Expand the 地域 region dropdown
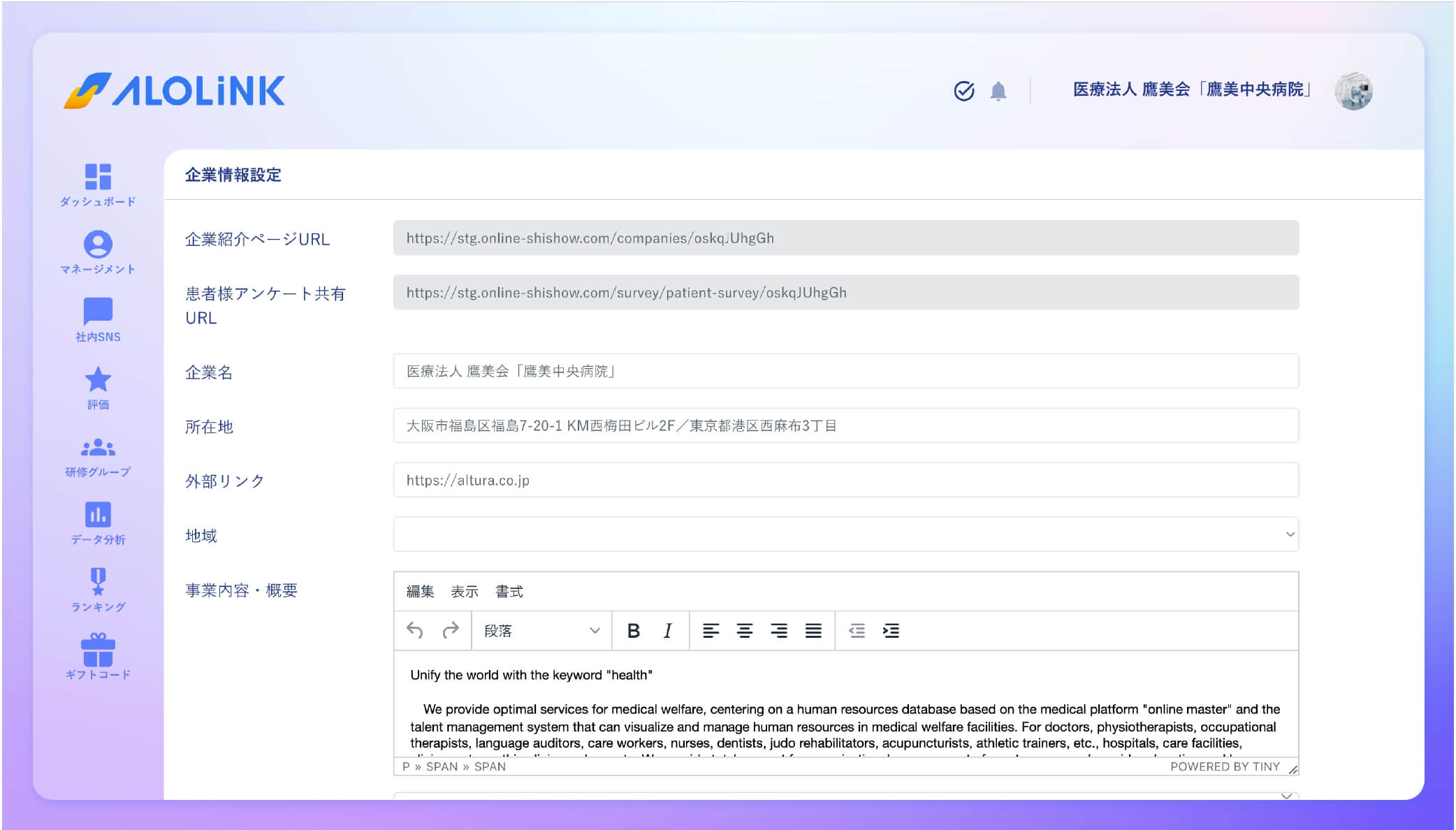 click(x=845, y=534)
